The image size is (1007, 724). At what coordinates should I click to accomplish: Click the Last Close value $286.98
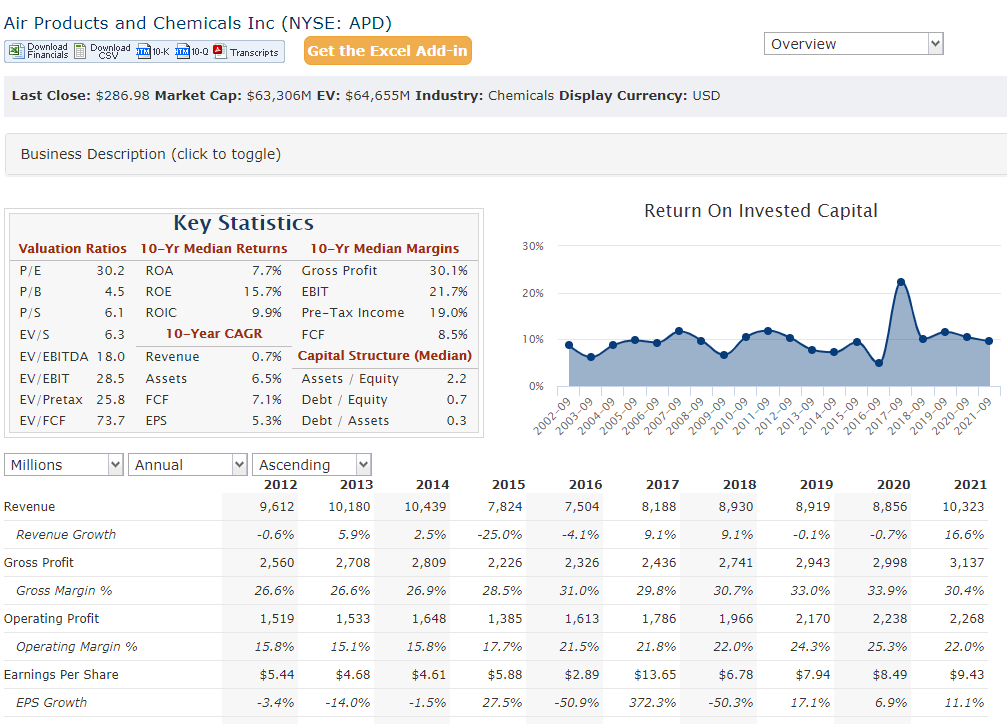coord(123,96)
